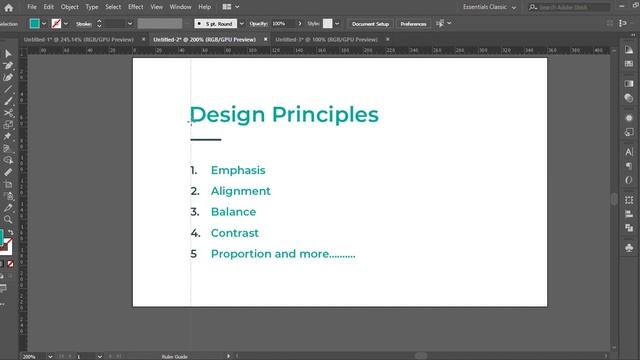The width and height of the screenshot is (640, 360).
Task: Open the File menu
Action: click(32, 7)
